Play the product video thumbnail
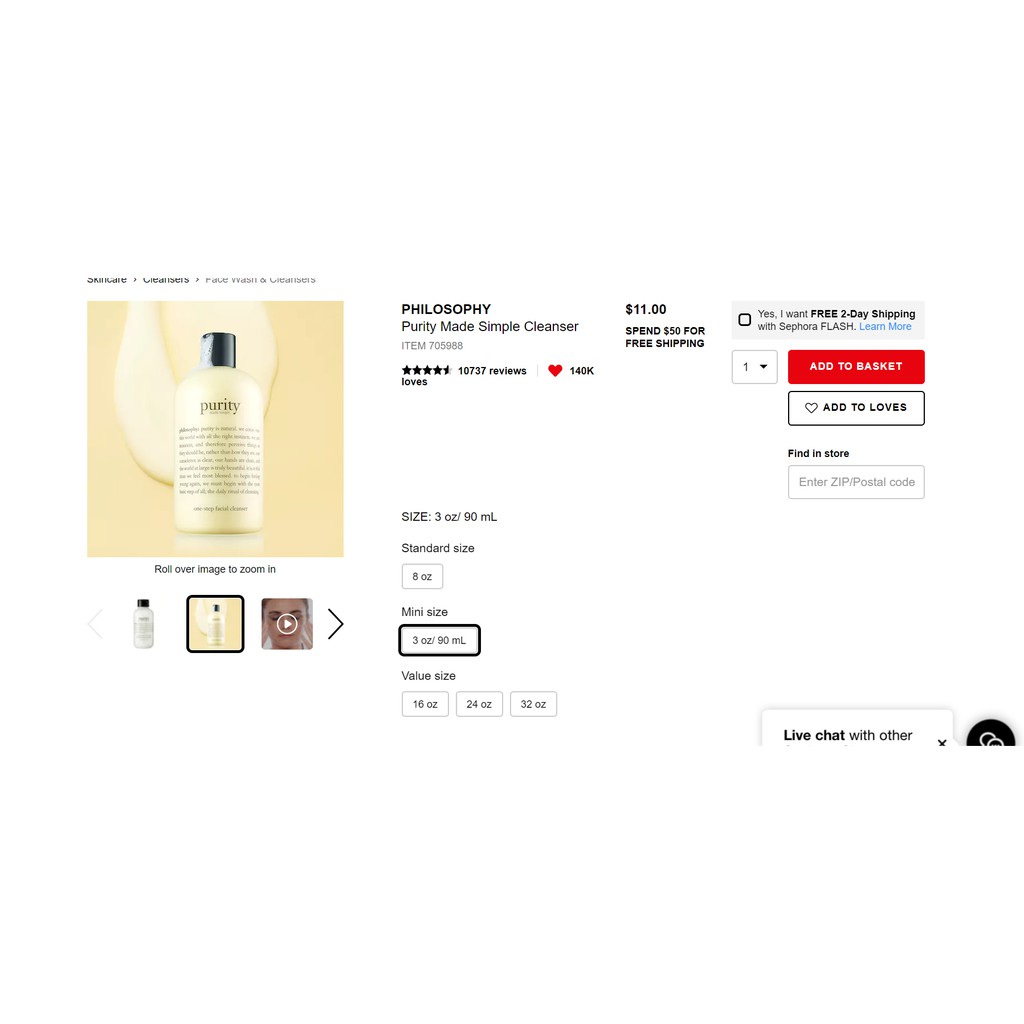This screenshot has height=1024, width=1024. point(287,624)
